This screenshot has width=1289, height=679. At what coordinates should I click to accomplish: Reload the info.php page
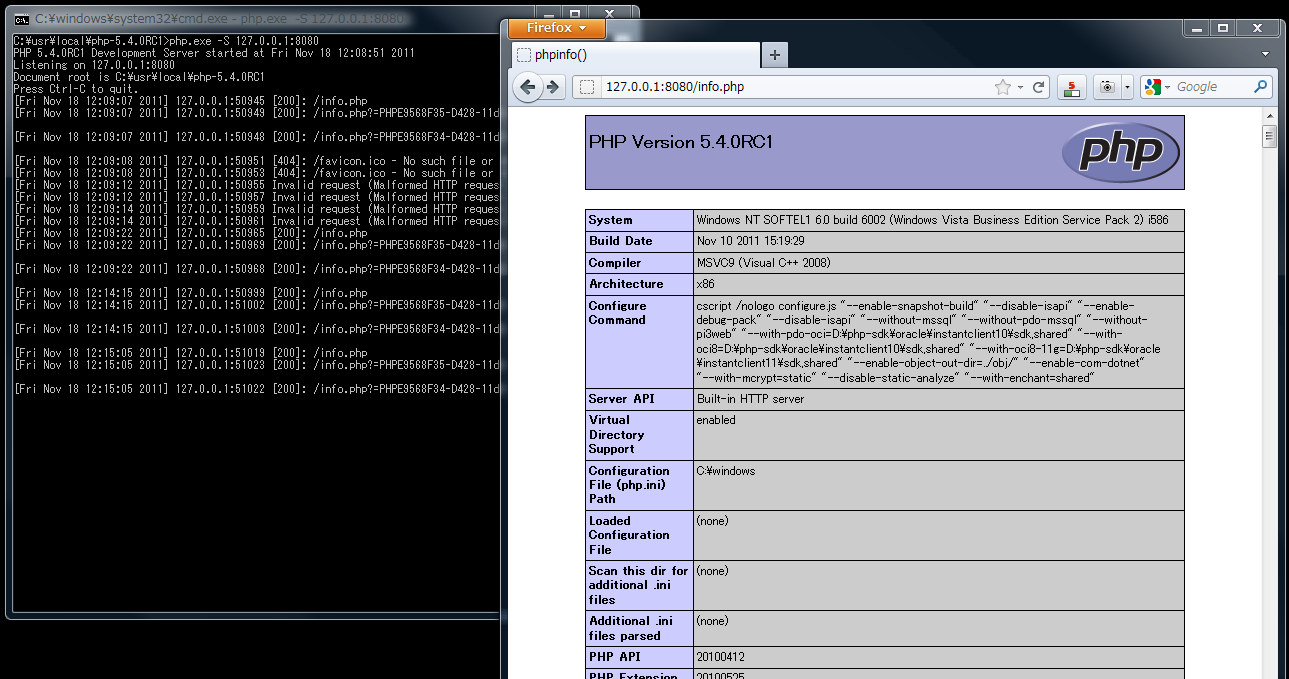pos(1039,87)
